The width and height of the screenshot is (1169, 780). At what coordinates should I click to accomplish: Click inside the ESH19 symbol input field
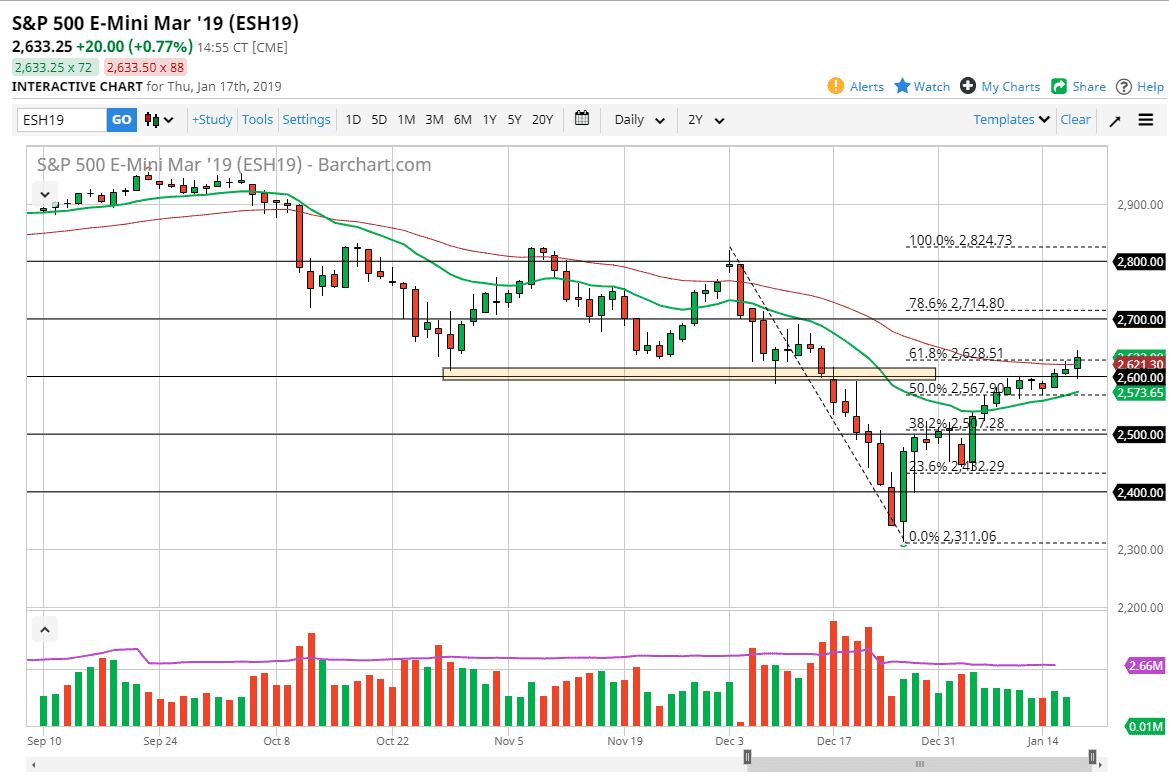pos(60,119)
